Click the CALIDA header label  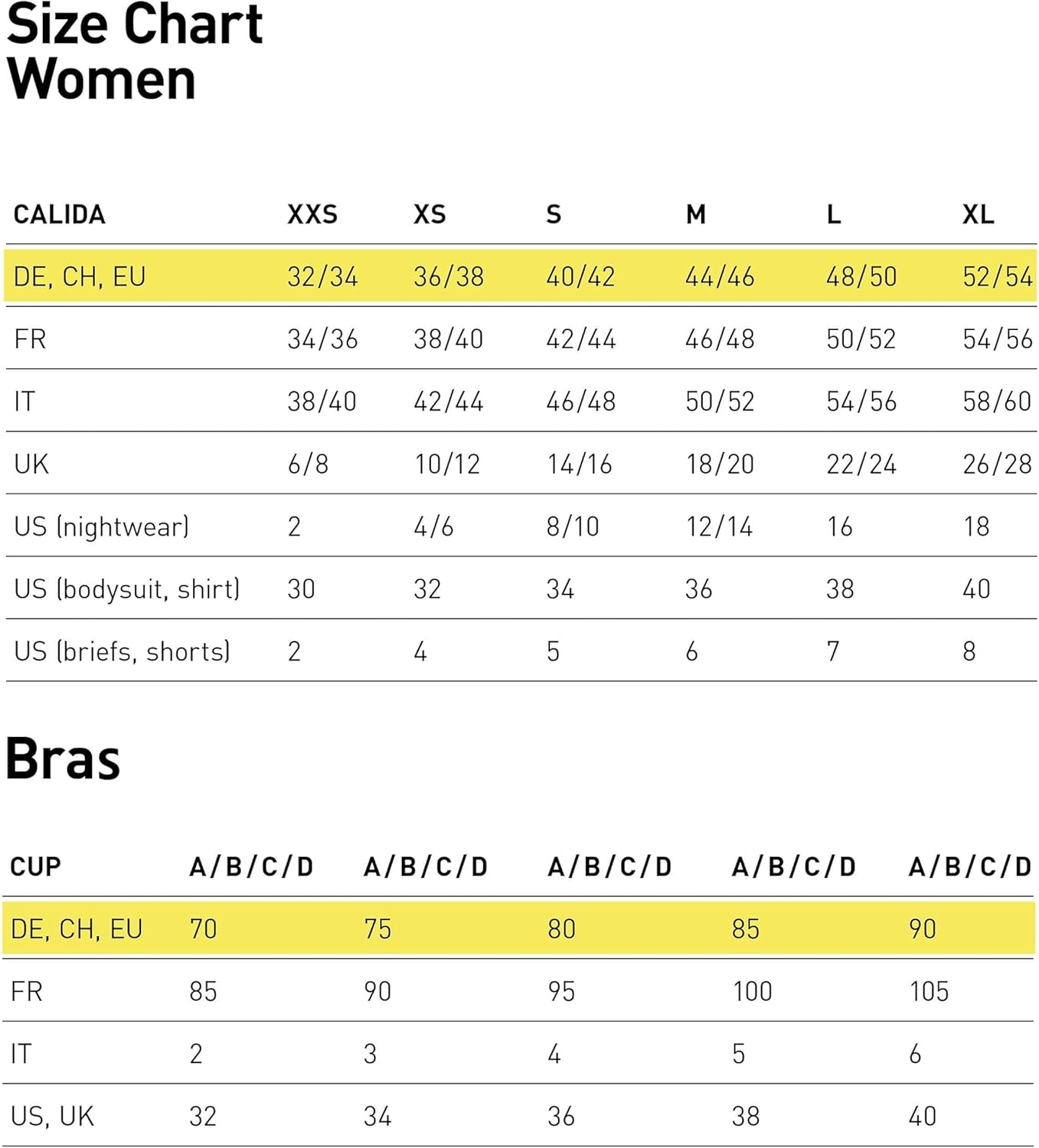click(59, 214)
